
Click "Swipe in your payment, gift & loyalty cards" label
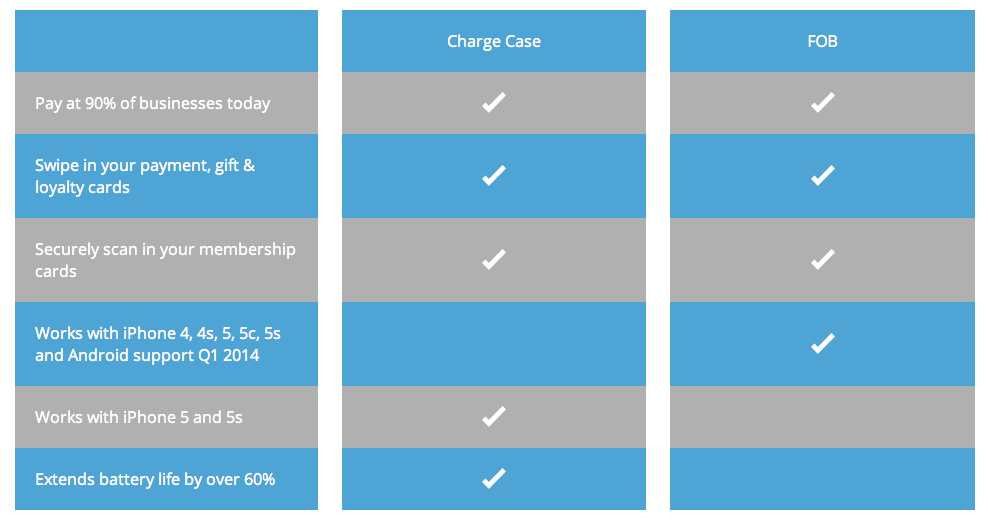click(x=145, y=176)
